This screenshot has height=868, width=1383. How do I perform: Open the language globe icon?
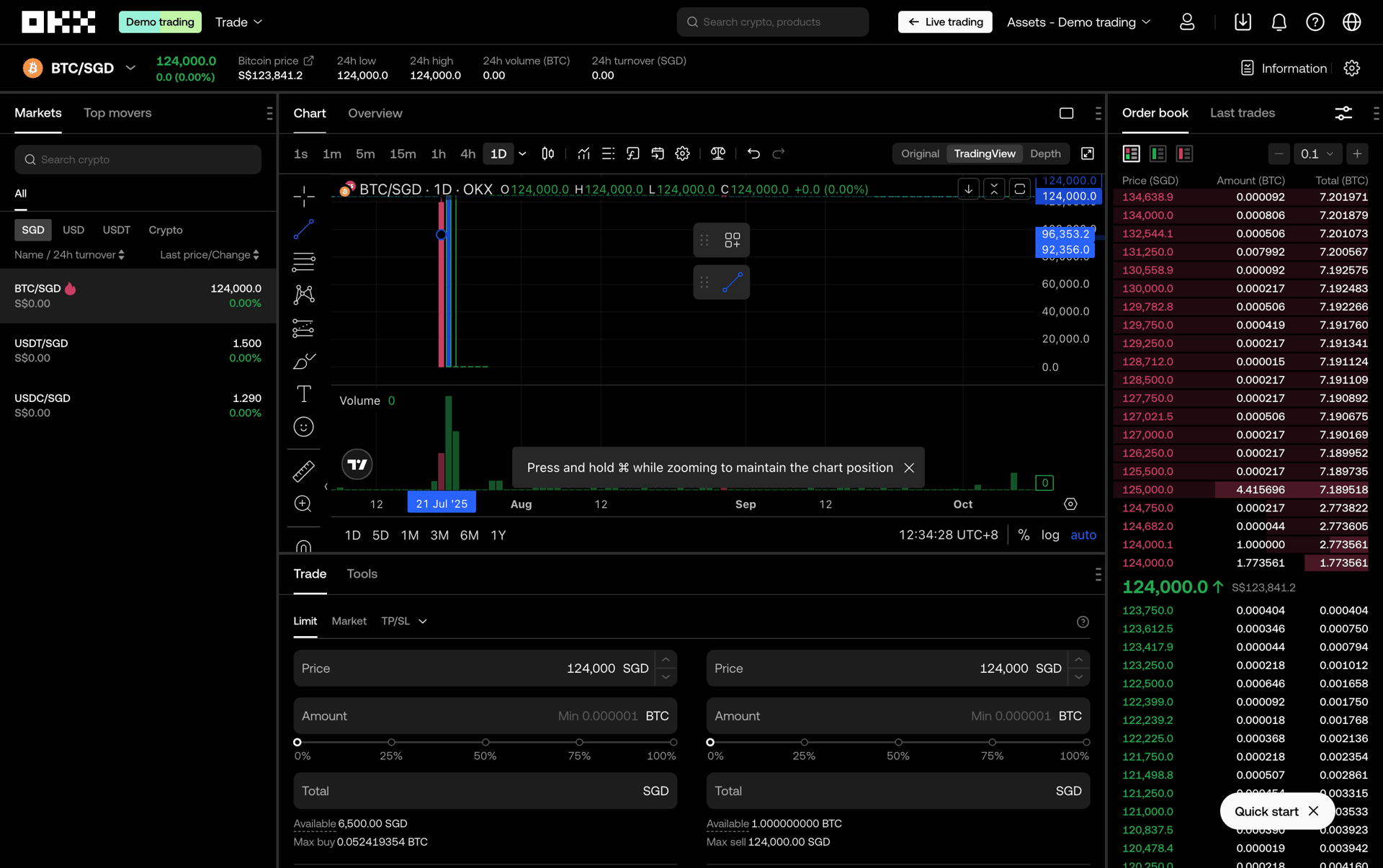[1352, 22]
